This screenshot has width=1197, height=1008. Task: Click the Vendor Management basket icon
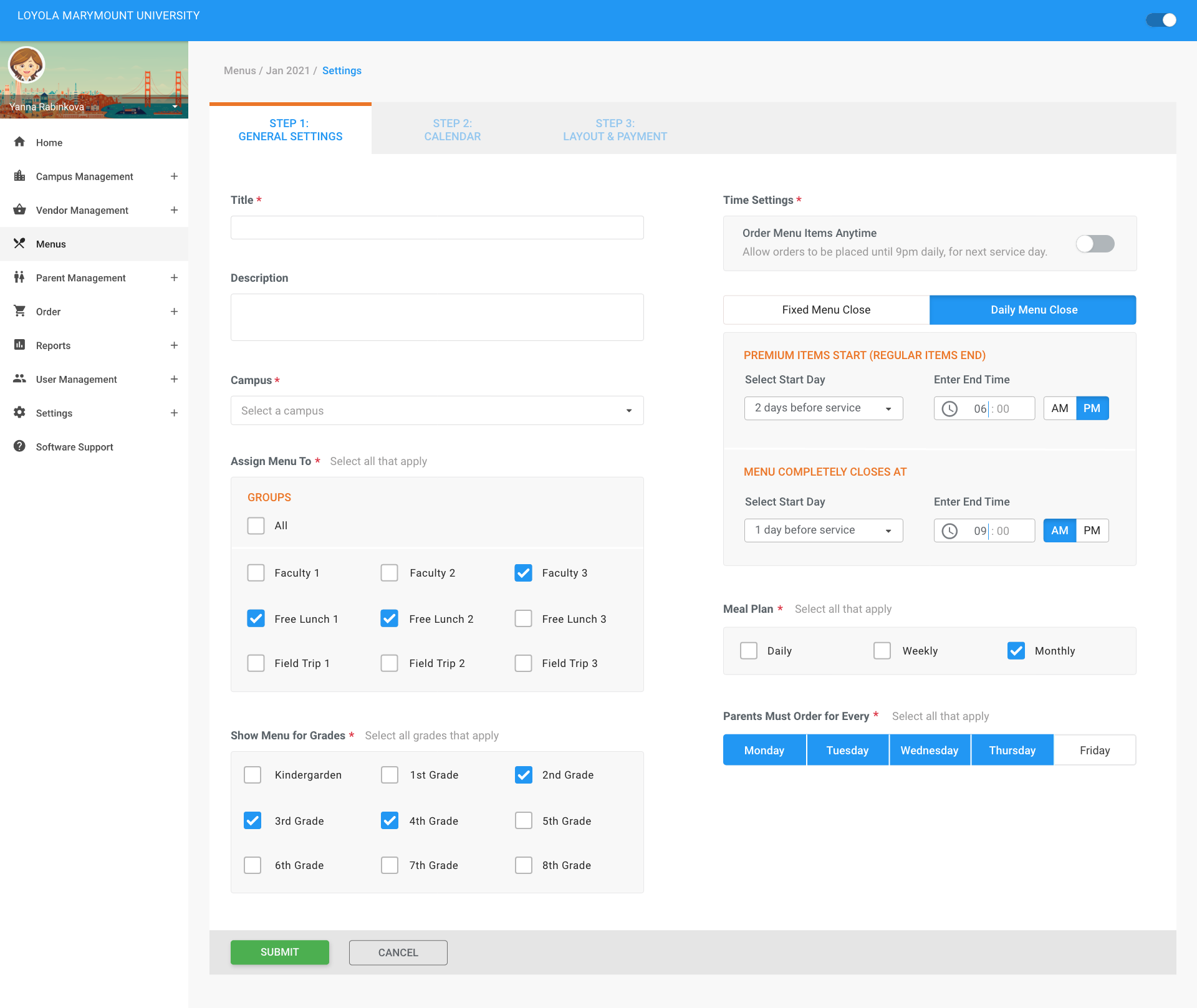coord(19,210)
